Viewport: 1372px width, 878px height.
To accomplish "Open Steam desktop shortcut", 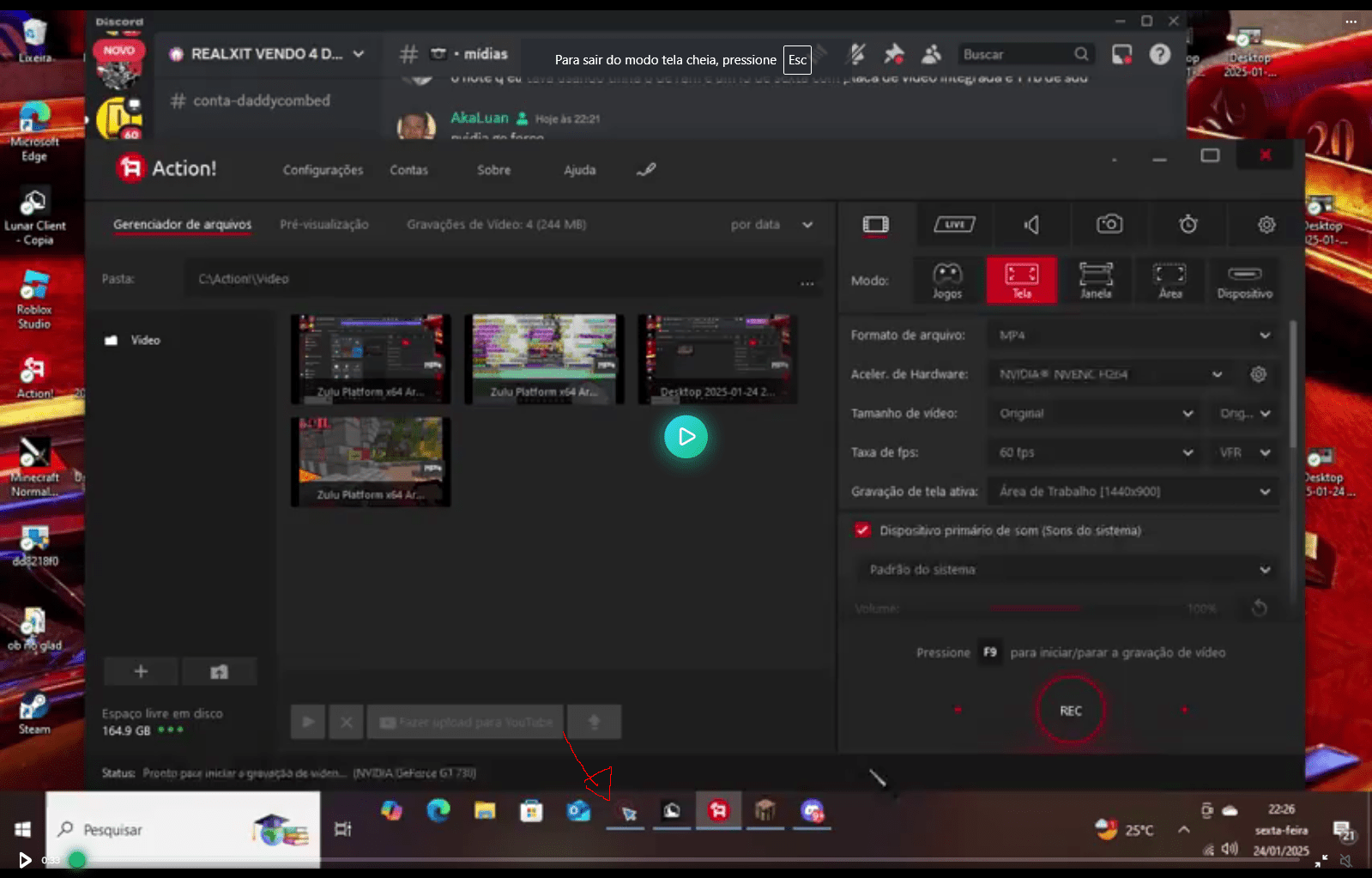I will [x=34, y=712].
